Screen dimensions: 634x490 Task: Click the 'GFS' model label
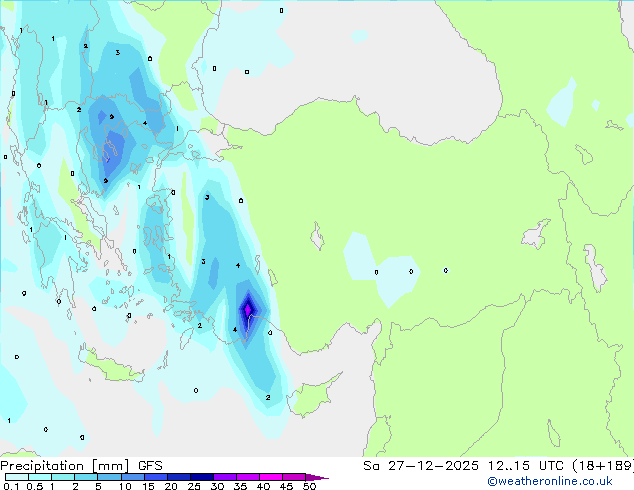(150, 466)
